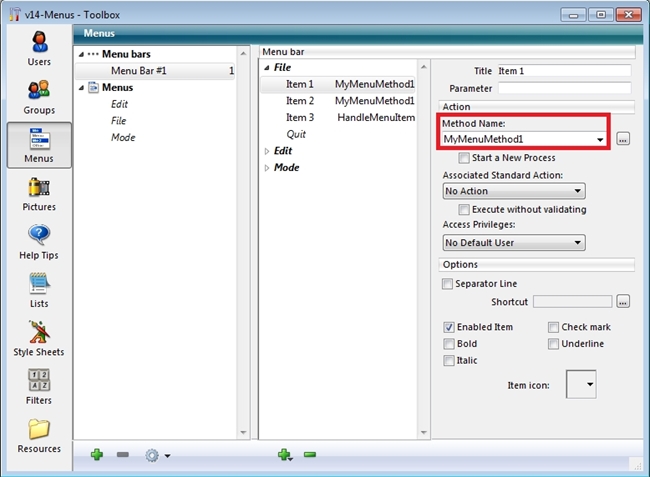Viewport: 650px width, 477px height.
Task: Open the Users section in sidebar
Action: point(39,48)
